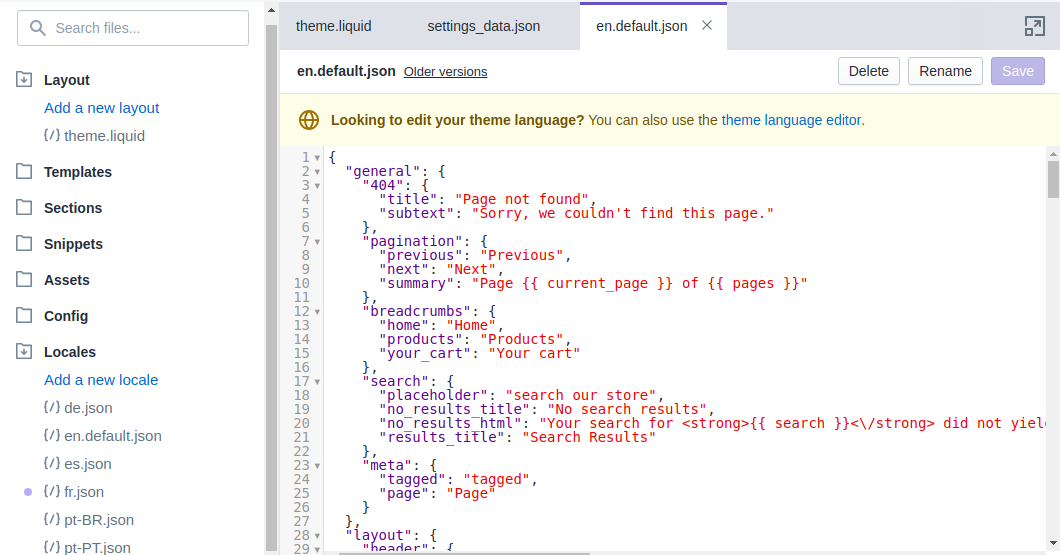Image resolution: width=1060 pixels, height=555 pixels.
Task: Click the editor scrollbar down arrow
Action: [1053, 544]
